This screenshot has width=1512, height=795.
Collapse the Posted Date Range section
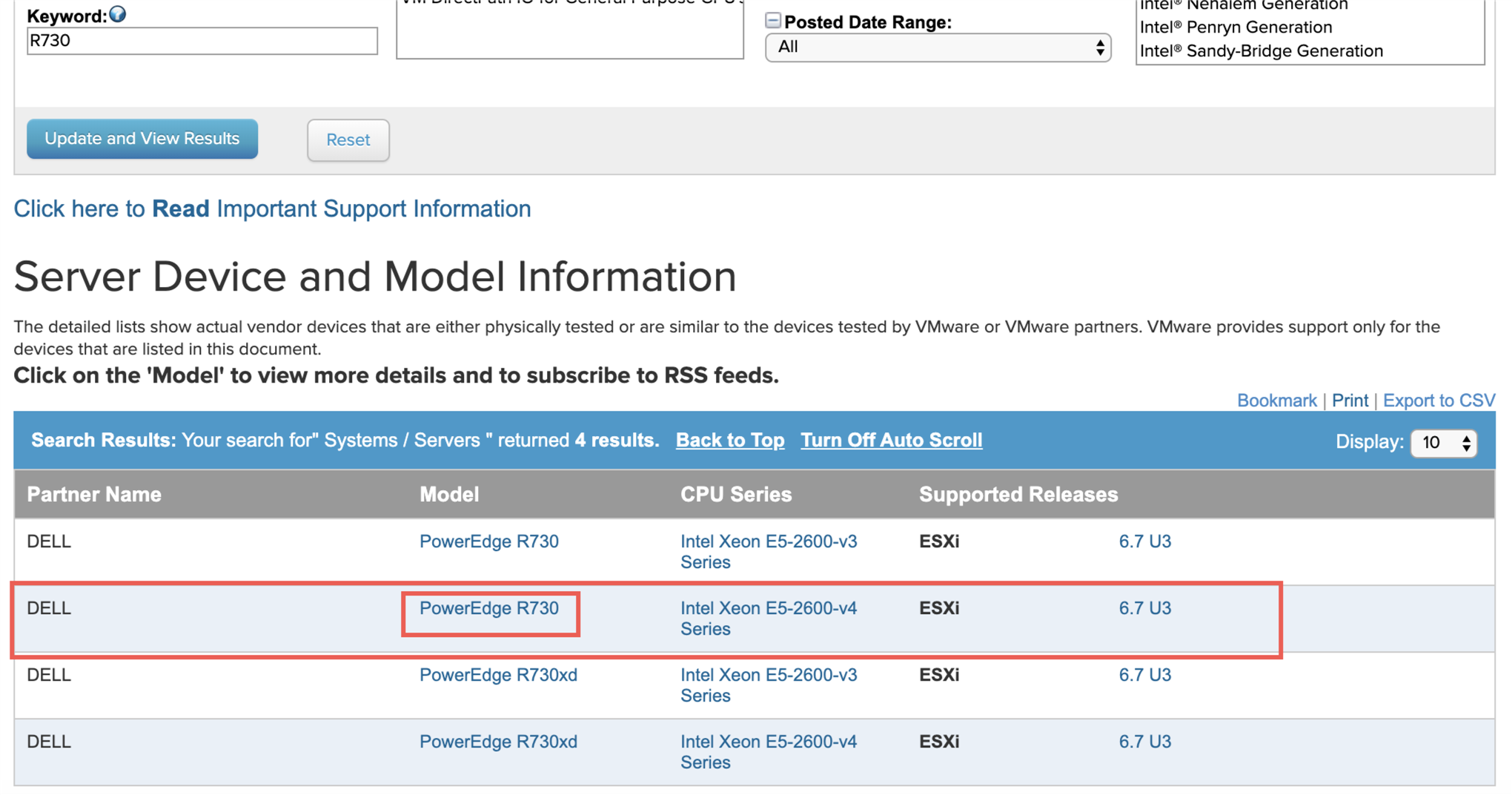pyautogui.click(x=773, y=21)
